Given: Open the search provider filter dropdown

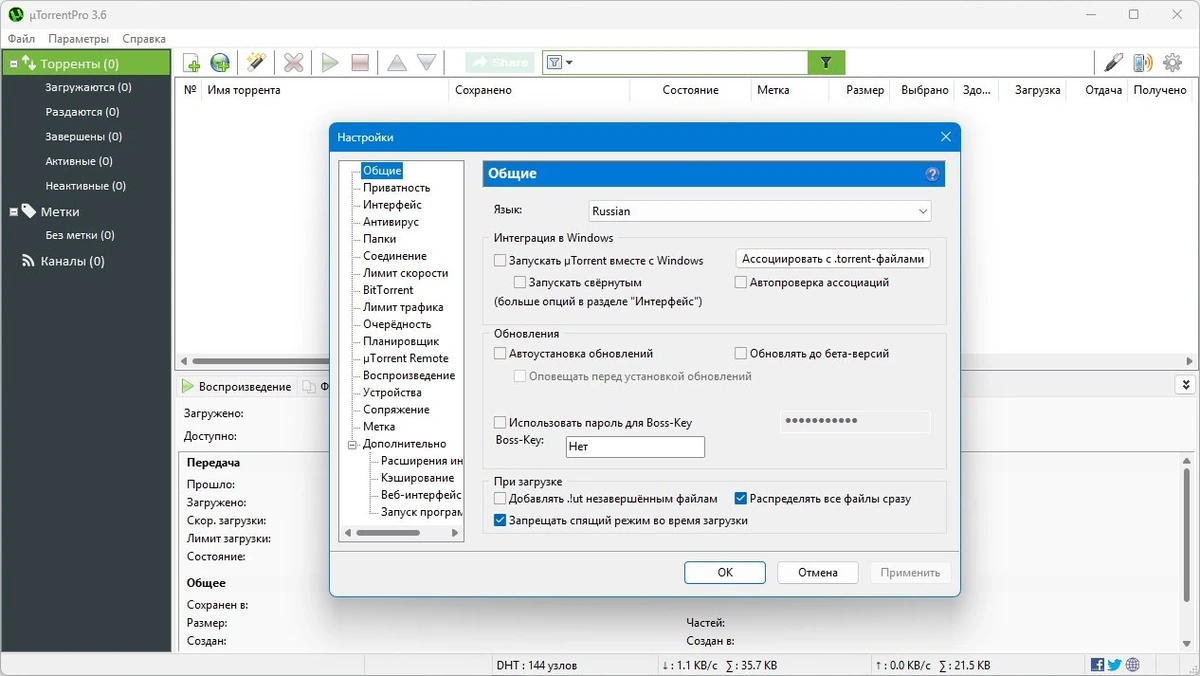Looking at the screenshot, I should pos(560,62).
